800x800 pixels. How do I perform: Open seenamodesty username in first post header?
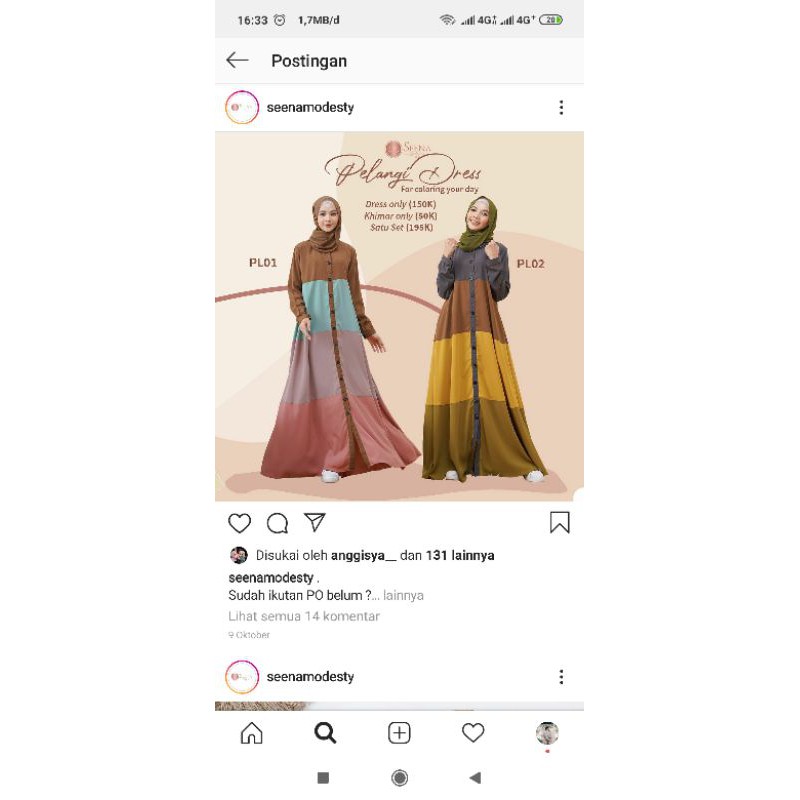click(310, 107)
